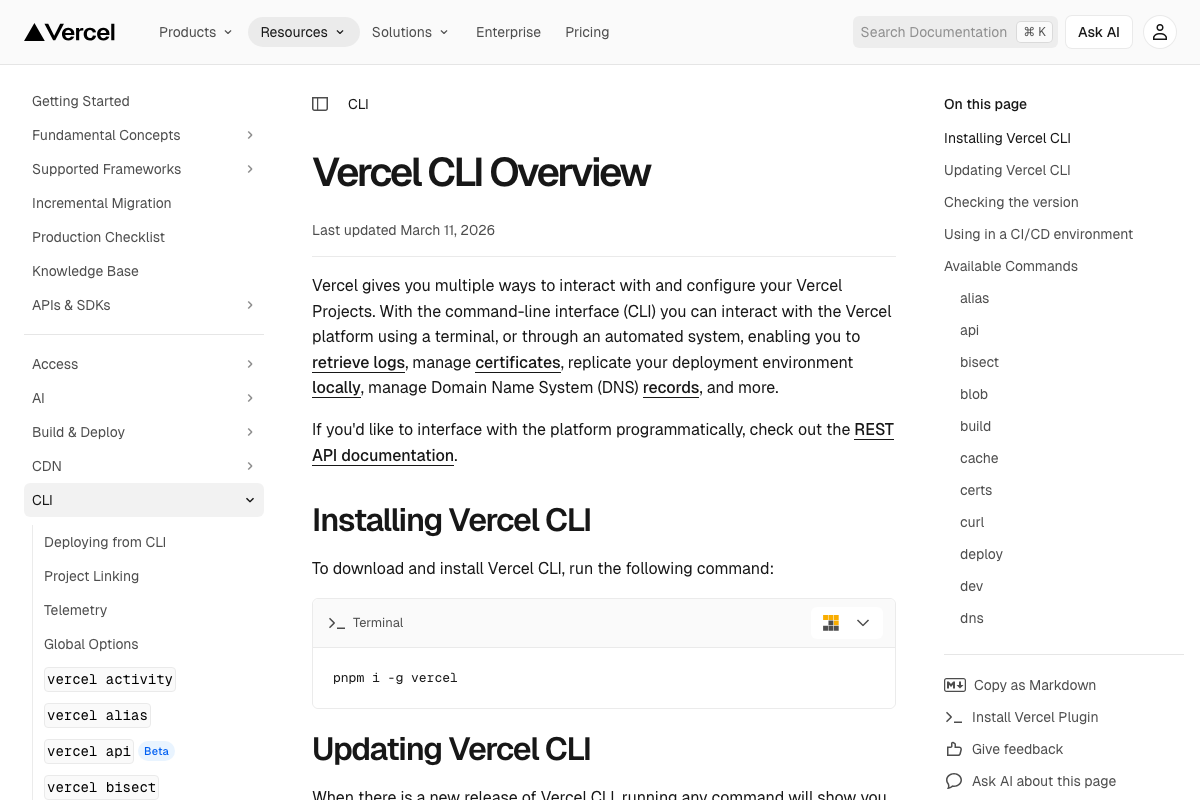Jump to bisect in On this page
The width and height of the screenshot is (1200, 800).
tap(979, 362)
